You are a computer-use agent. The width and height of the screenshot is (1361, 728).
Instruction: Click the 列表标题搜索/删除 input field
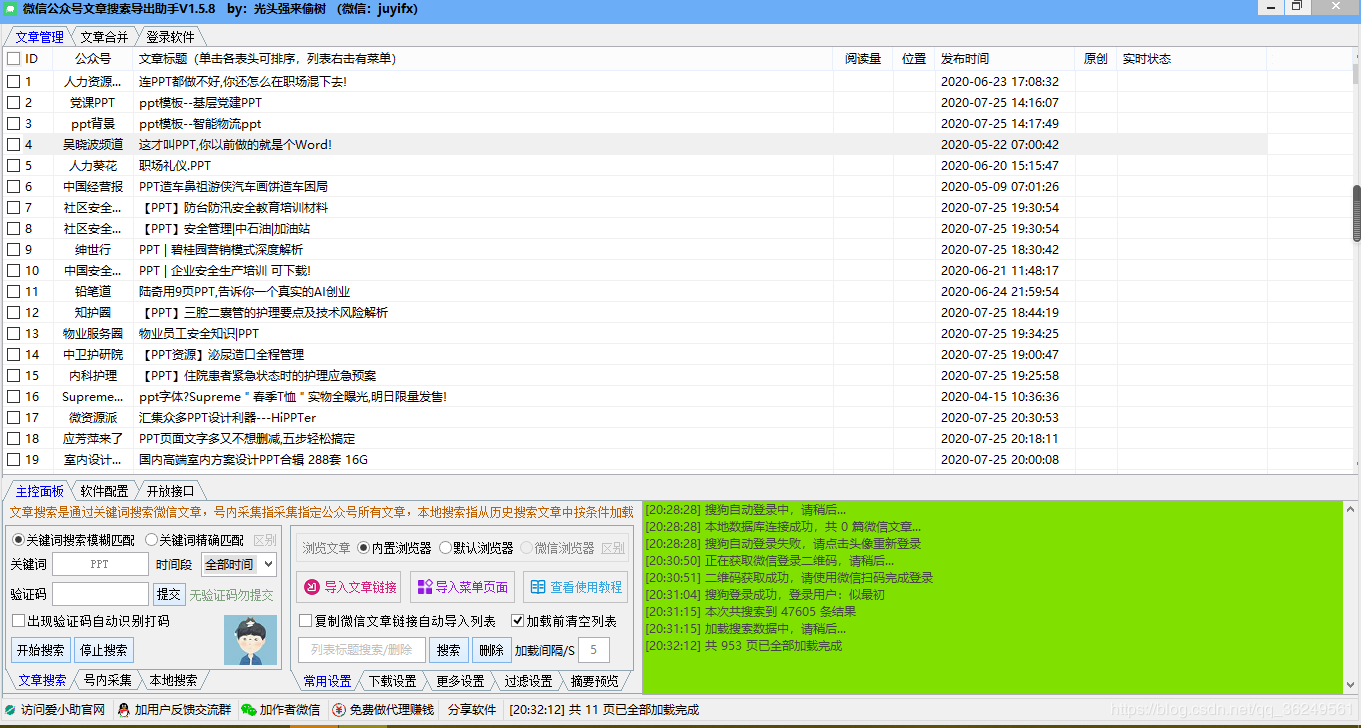[x=362, y=650]
